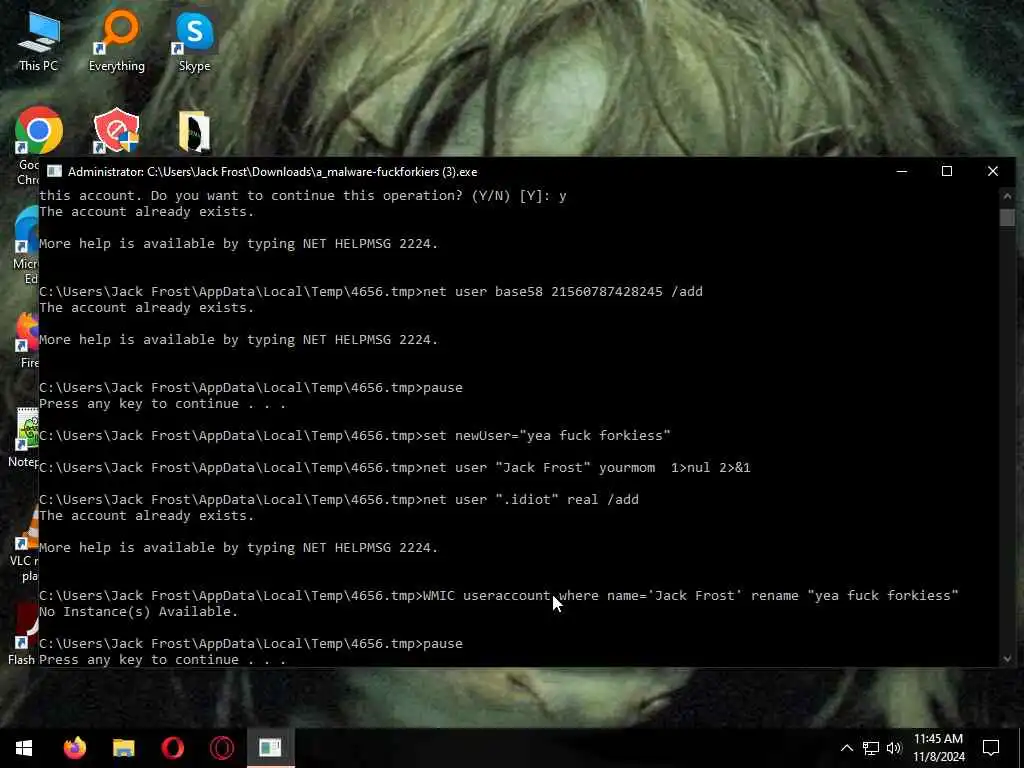Open the yellow folder desktop icon
Viewport: 1024px width, 768px height.
coord(194,131)
